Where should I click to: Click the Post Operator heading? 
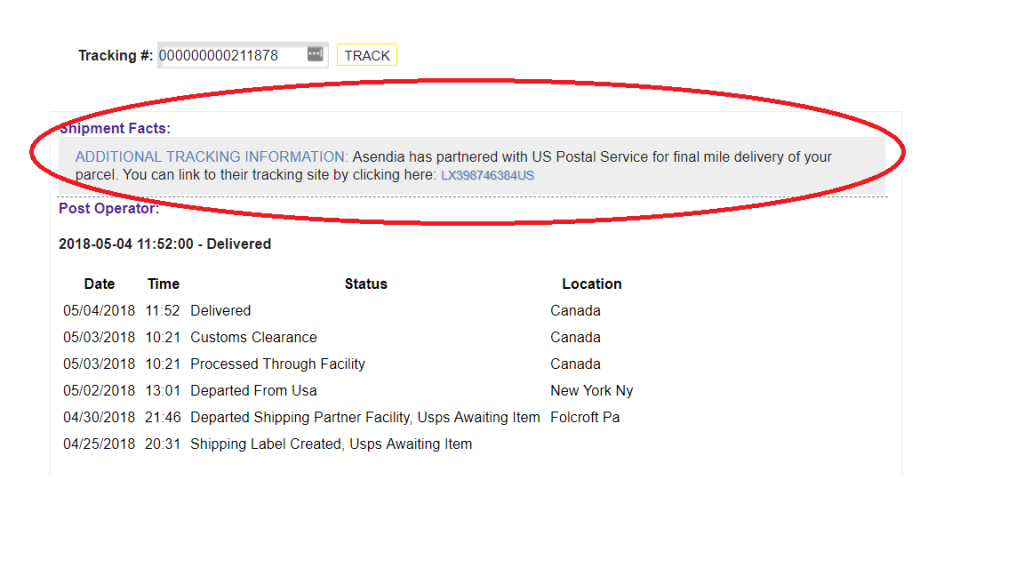coord(109,208)
